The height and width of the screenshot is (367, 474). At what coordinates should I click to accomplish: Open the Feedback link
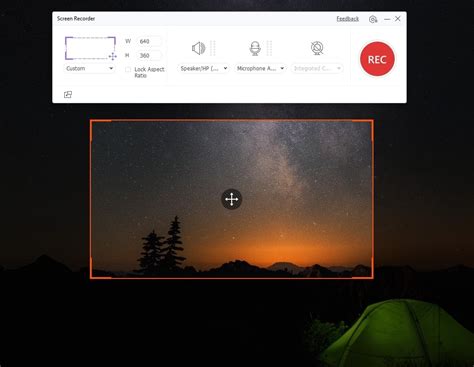(x=347, y=19)
